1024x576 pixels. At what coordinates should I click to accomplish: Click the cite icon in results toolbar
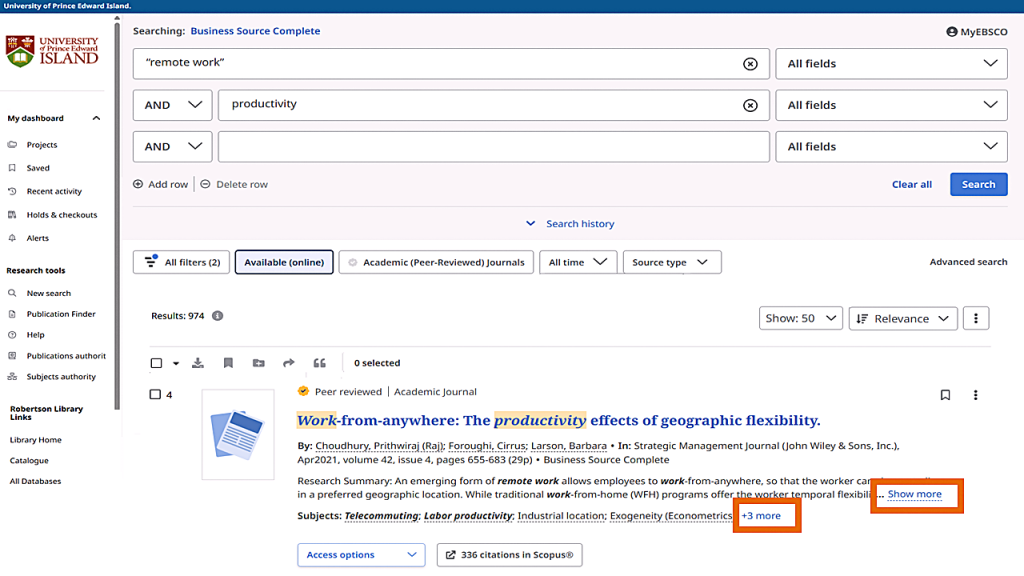pos(320,363)
